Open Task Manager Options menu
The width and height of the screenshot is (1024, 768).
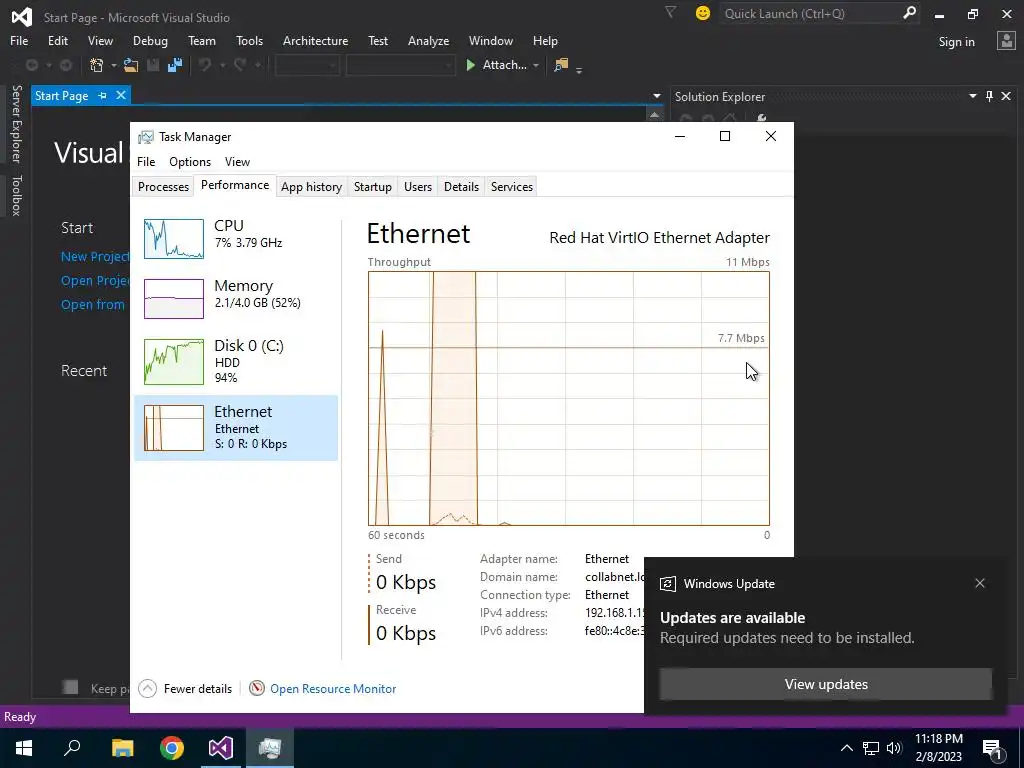tap(190, 161)
